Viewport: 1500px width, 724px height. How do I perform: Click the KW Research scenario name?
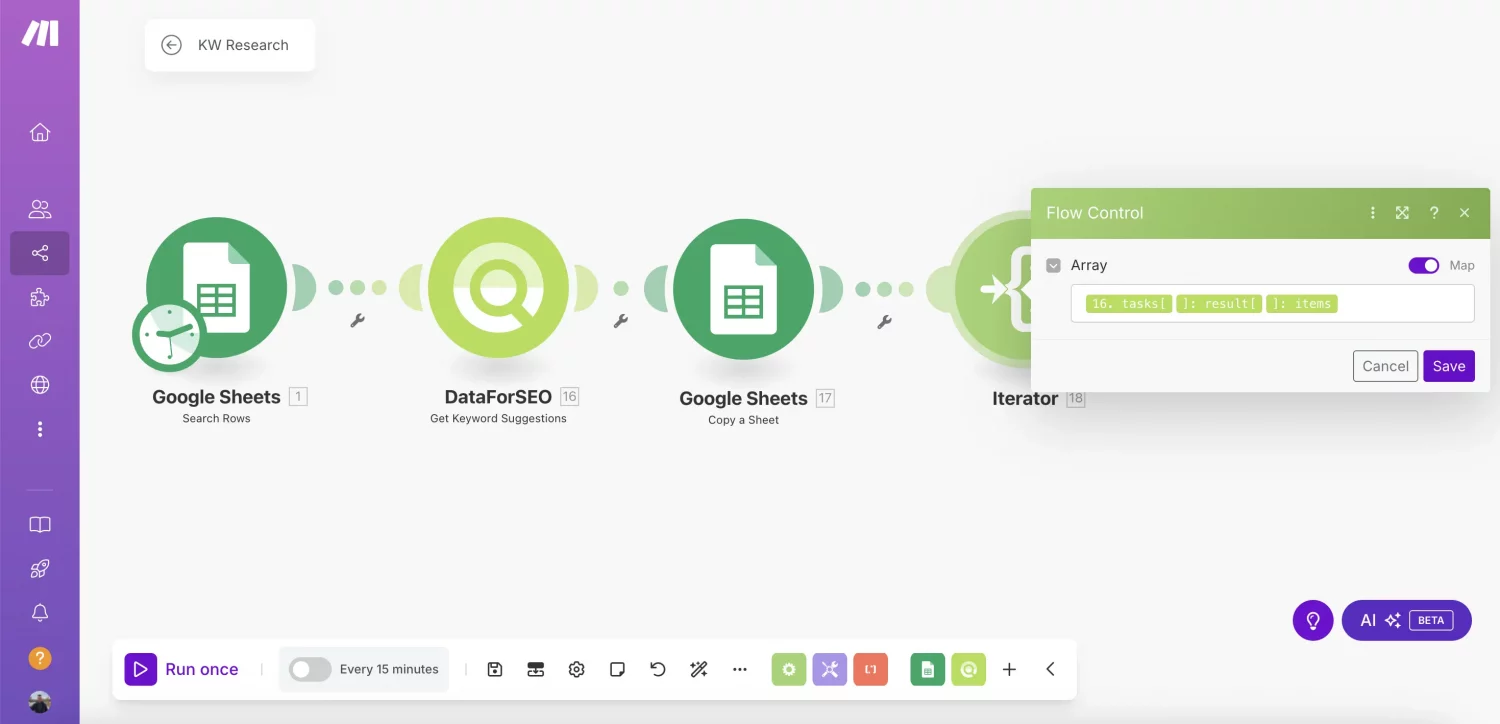tap(243, 45)
